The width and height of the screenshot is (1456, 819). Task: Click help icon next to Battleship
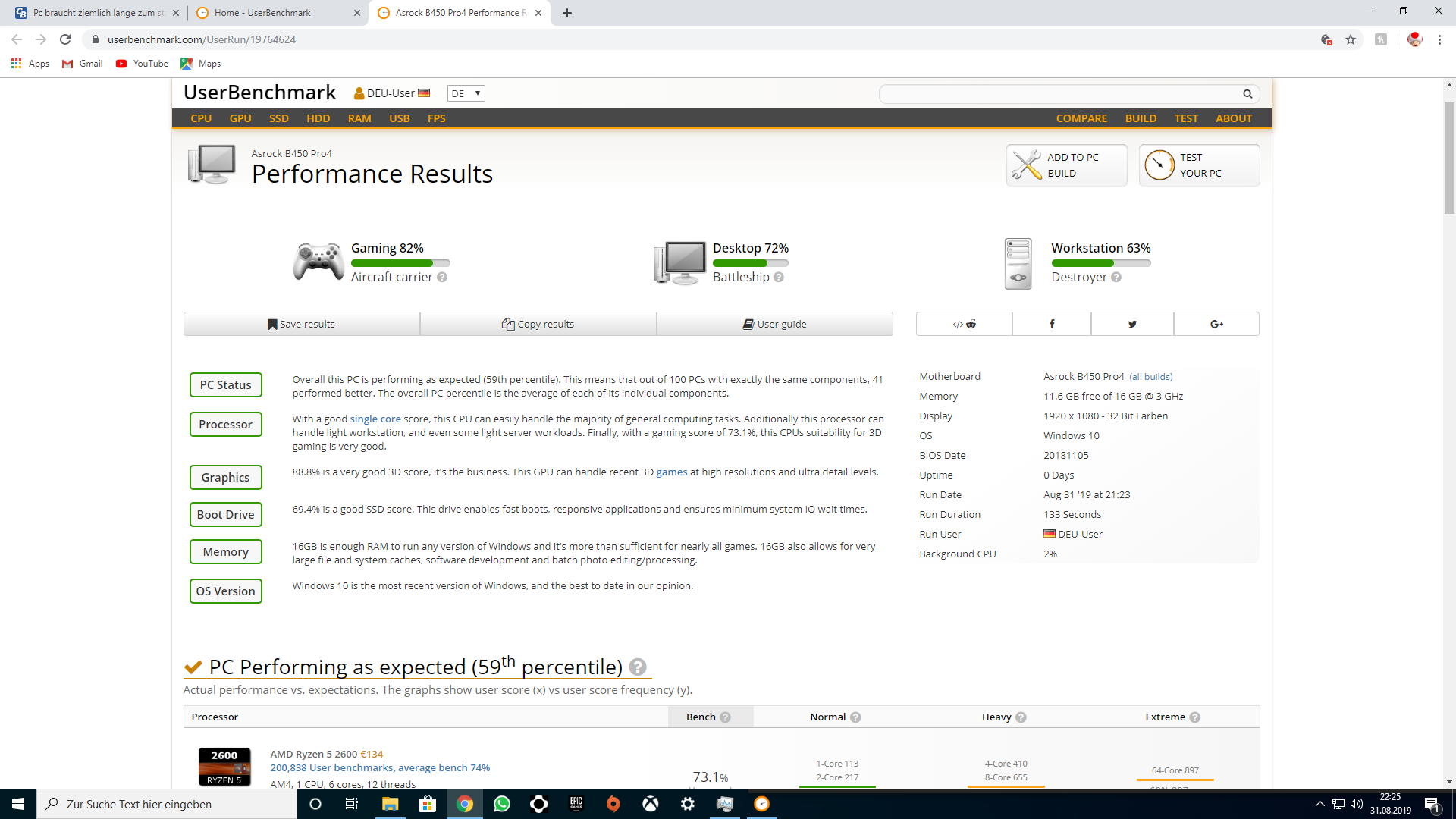click(779, 278)
